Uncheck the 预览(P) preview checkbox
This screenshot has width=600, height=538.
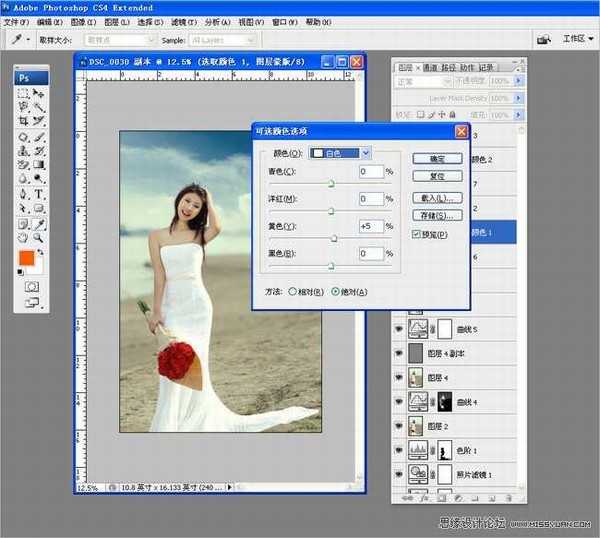417,234
